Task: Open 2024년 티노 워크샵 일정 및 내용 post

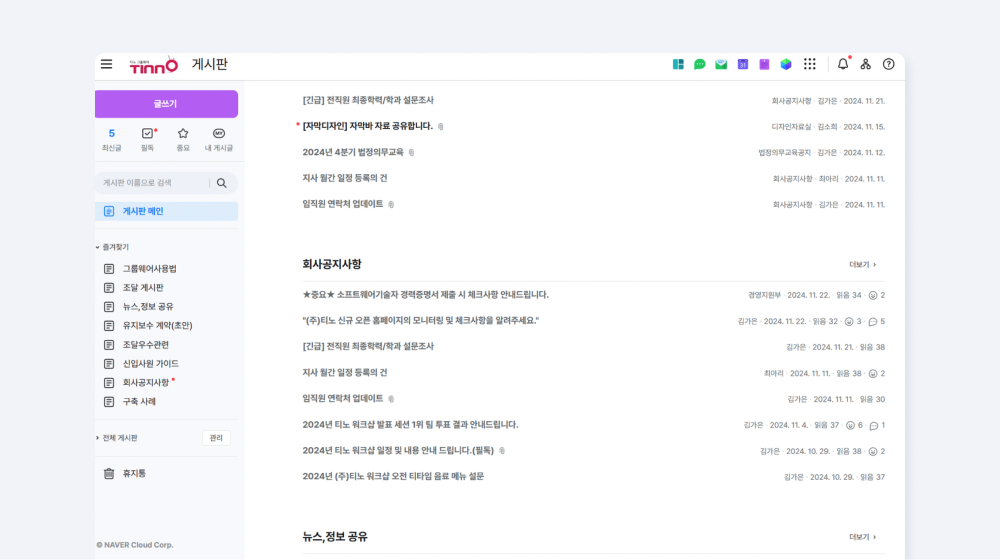Action: click(x=398, y=450)
